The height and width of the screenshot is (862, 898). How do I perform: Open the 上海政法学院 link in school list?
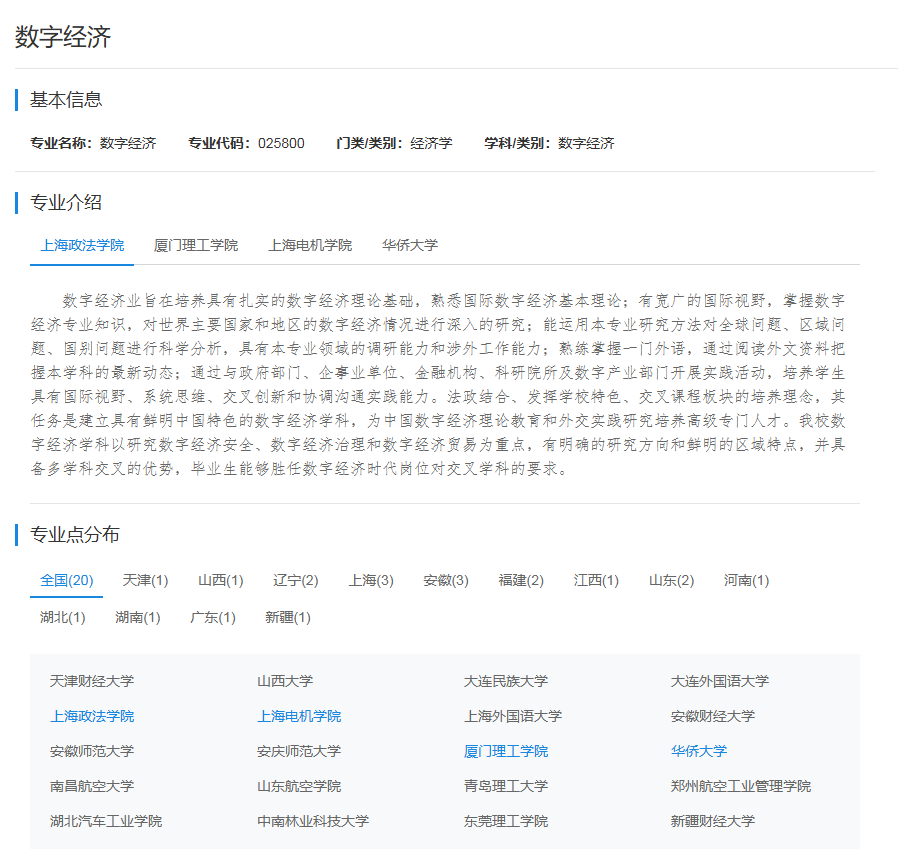point(92,716)
